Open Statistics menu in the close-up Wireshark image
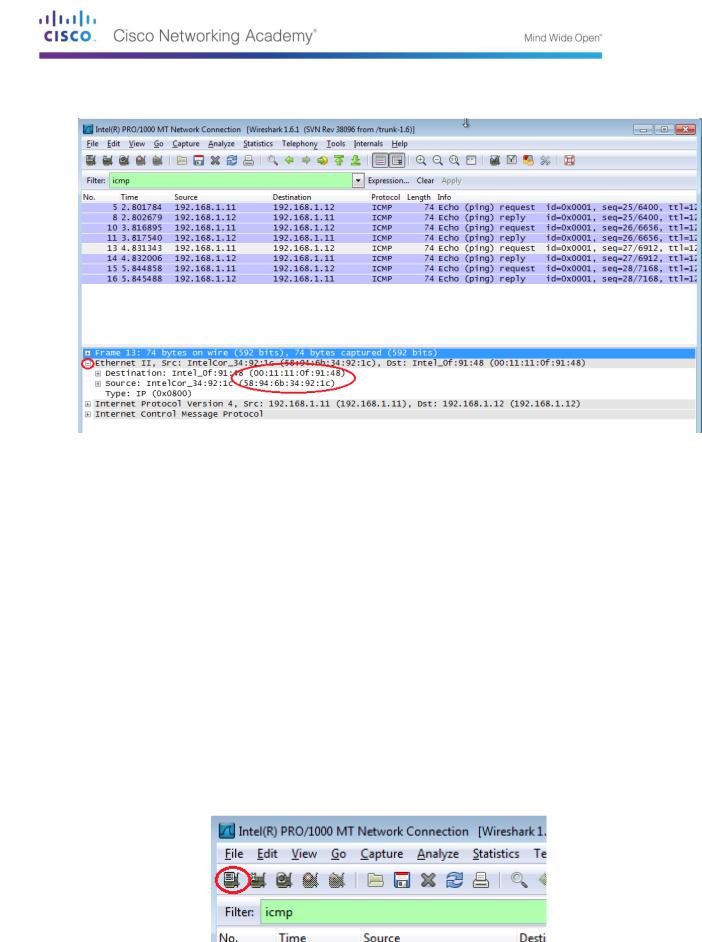The width and height of the screenshot is (702, 942). (496, 854)
